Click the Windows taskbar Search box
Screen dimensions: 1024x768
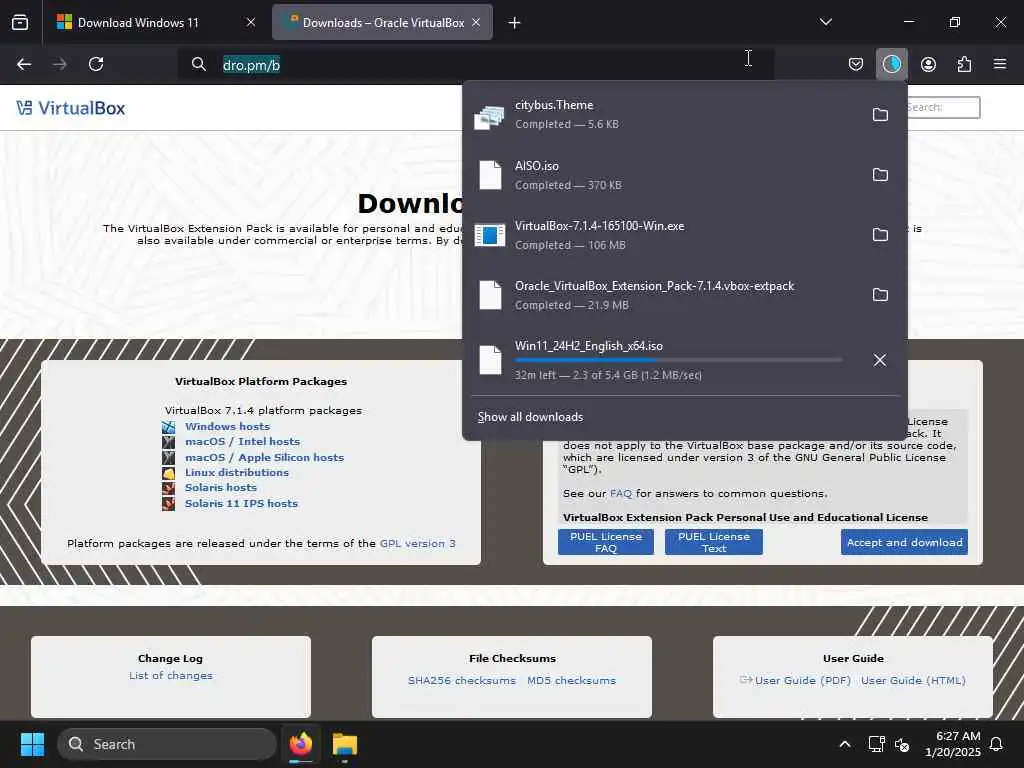coord(167,744)
